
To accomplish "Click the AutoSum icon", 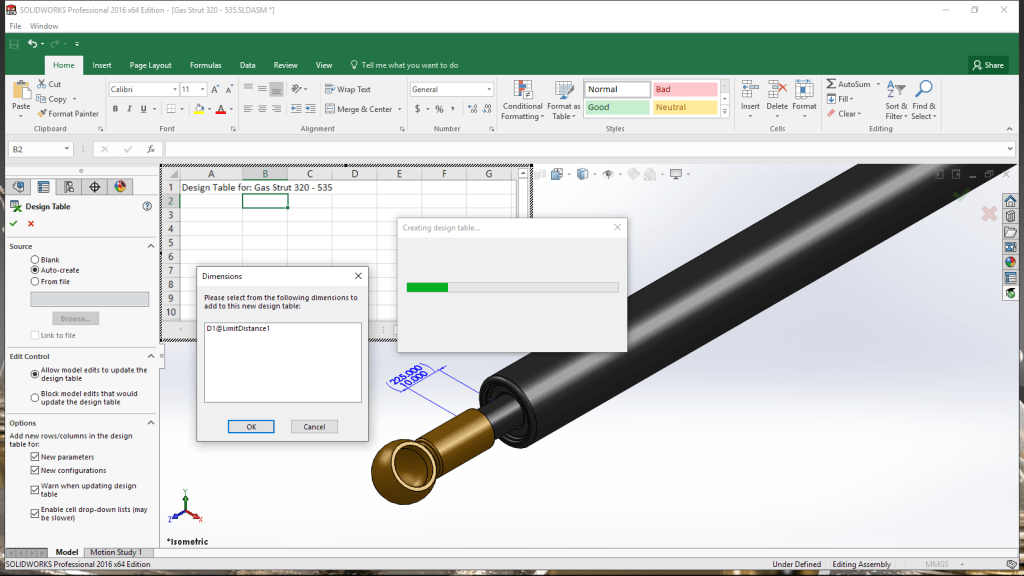I will click(x=831, y=84).
